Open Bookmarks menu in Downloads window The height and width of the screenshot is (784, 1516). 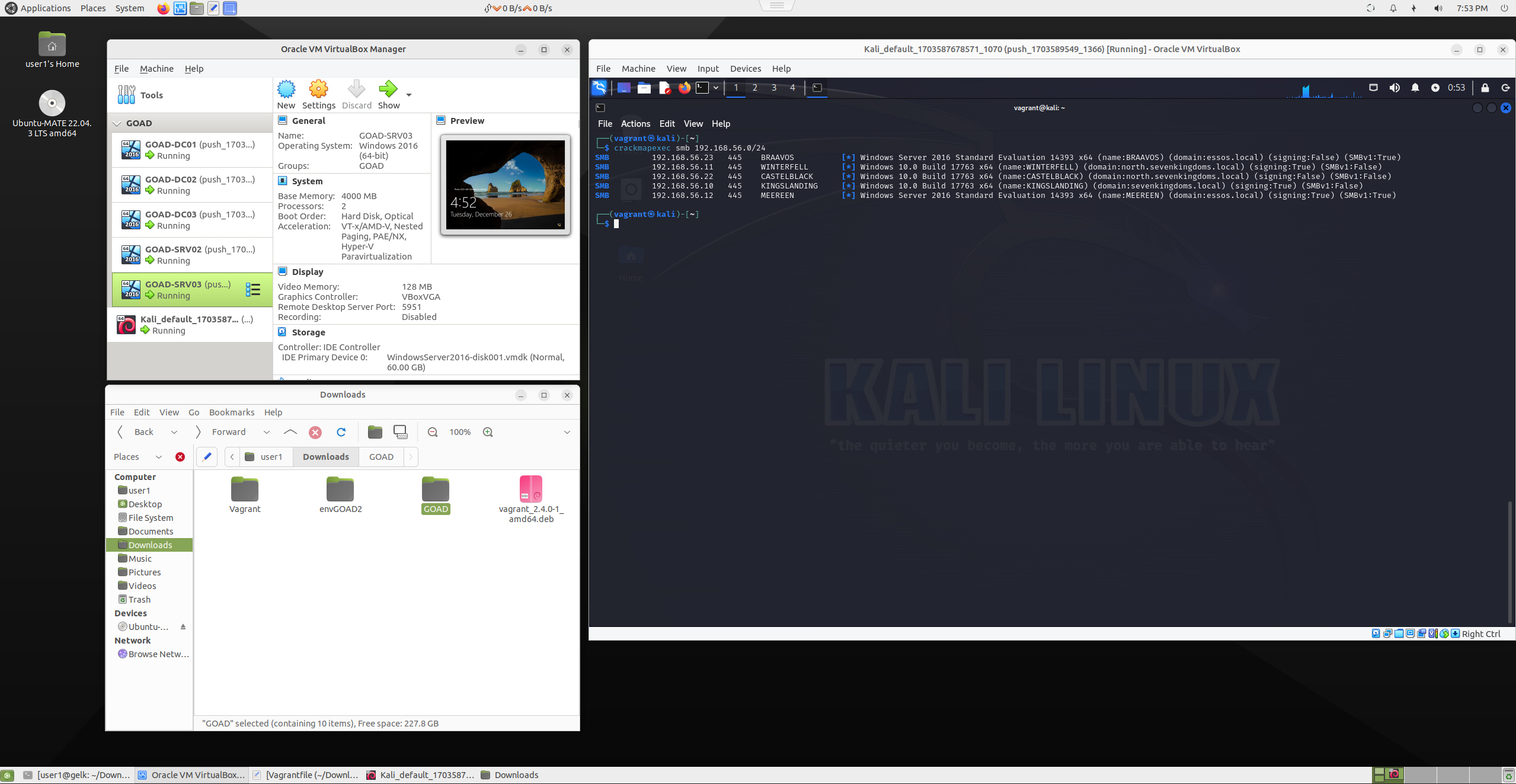(231, 412)
